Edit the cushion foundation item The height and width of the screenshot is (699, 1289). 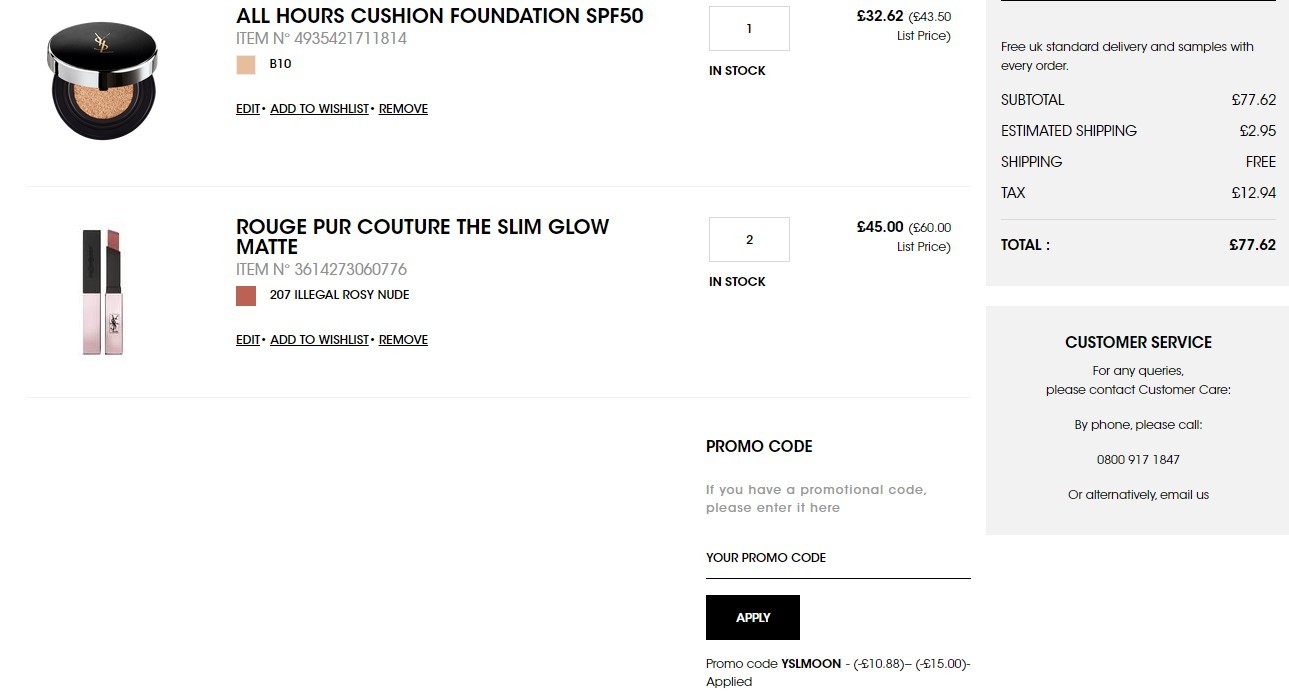pyautogui.click(x=248, y=109)
